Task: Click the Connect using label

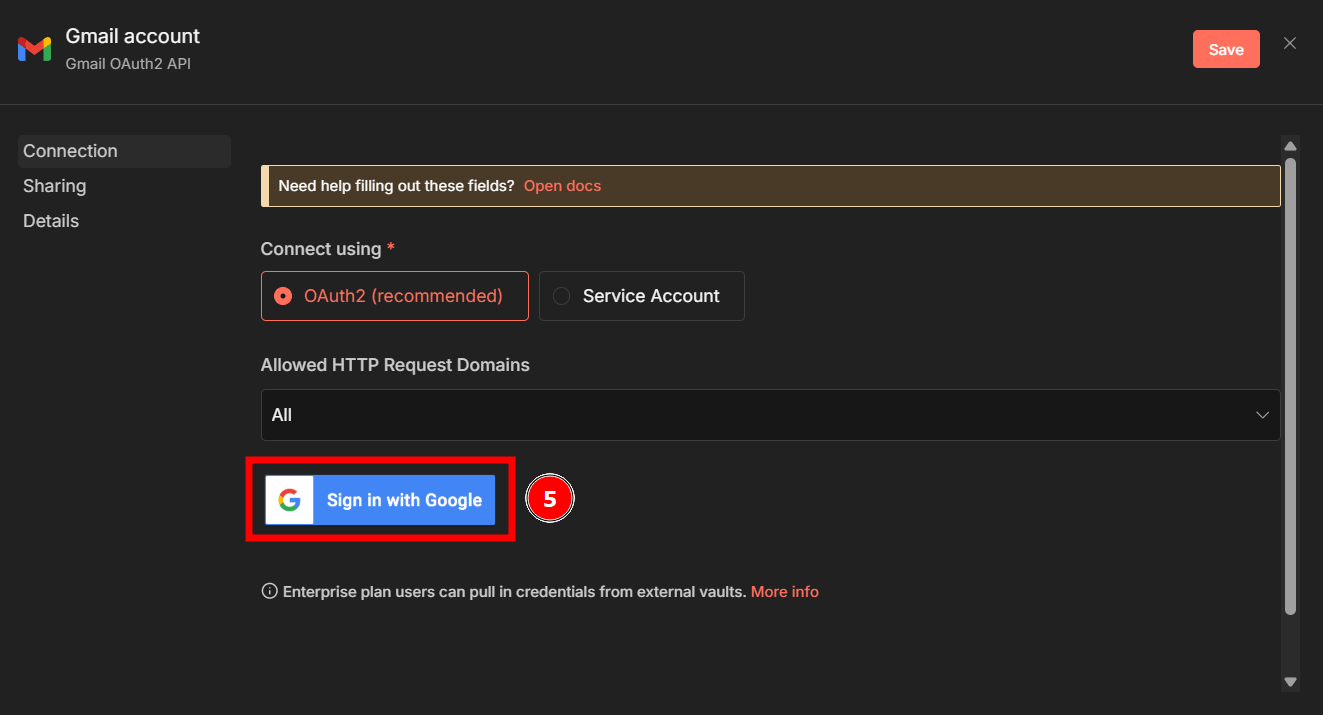Action: point(321,249)
